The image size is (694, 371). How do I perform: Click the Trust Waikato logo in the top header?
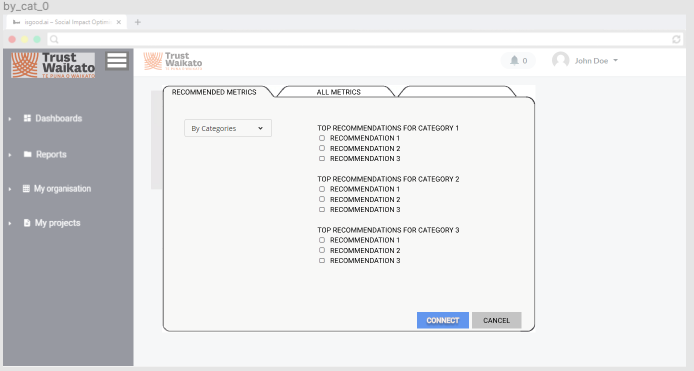click(x=173, y=61)
